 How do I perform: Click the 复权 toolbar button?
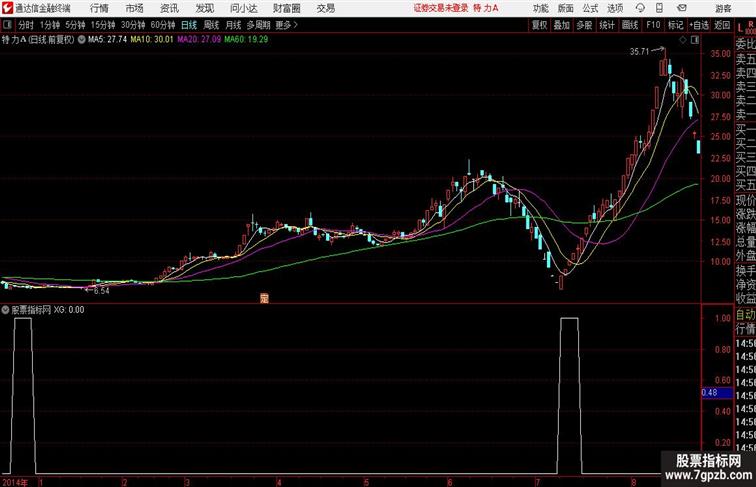pyautogui.click(x=539, y=25)
